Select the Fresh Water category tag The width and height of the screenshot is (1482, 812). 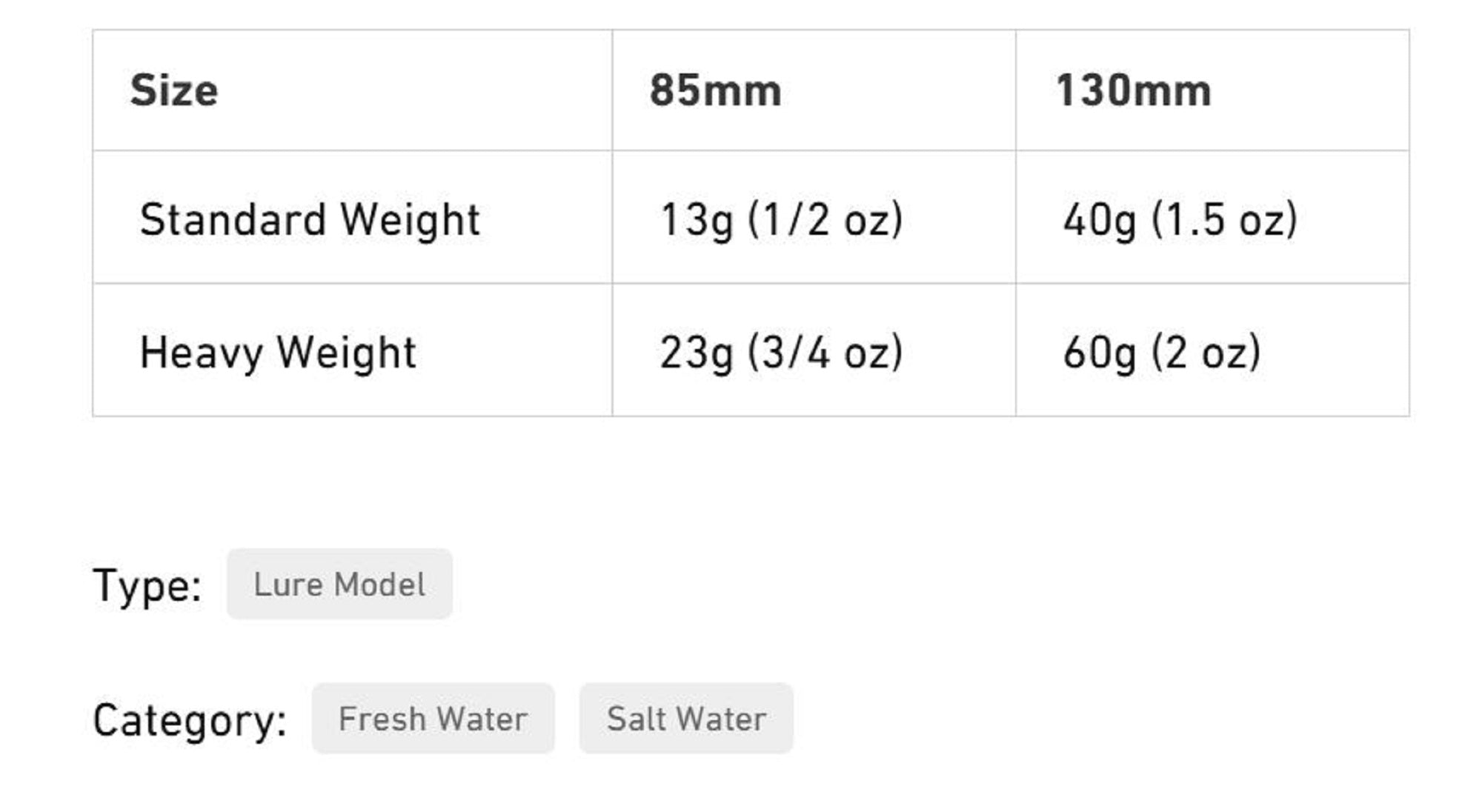(x=433, y=719)
